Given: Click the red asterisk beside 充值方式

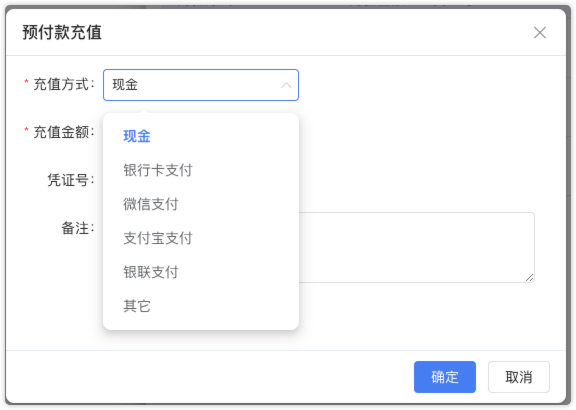Looking at the screenshot, I should point(26,82).
